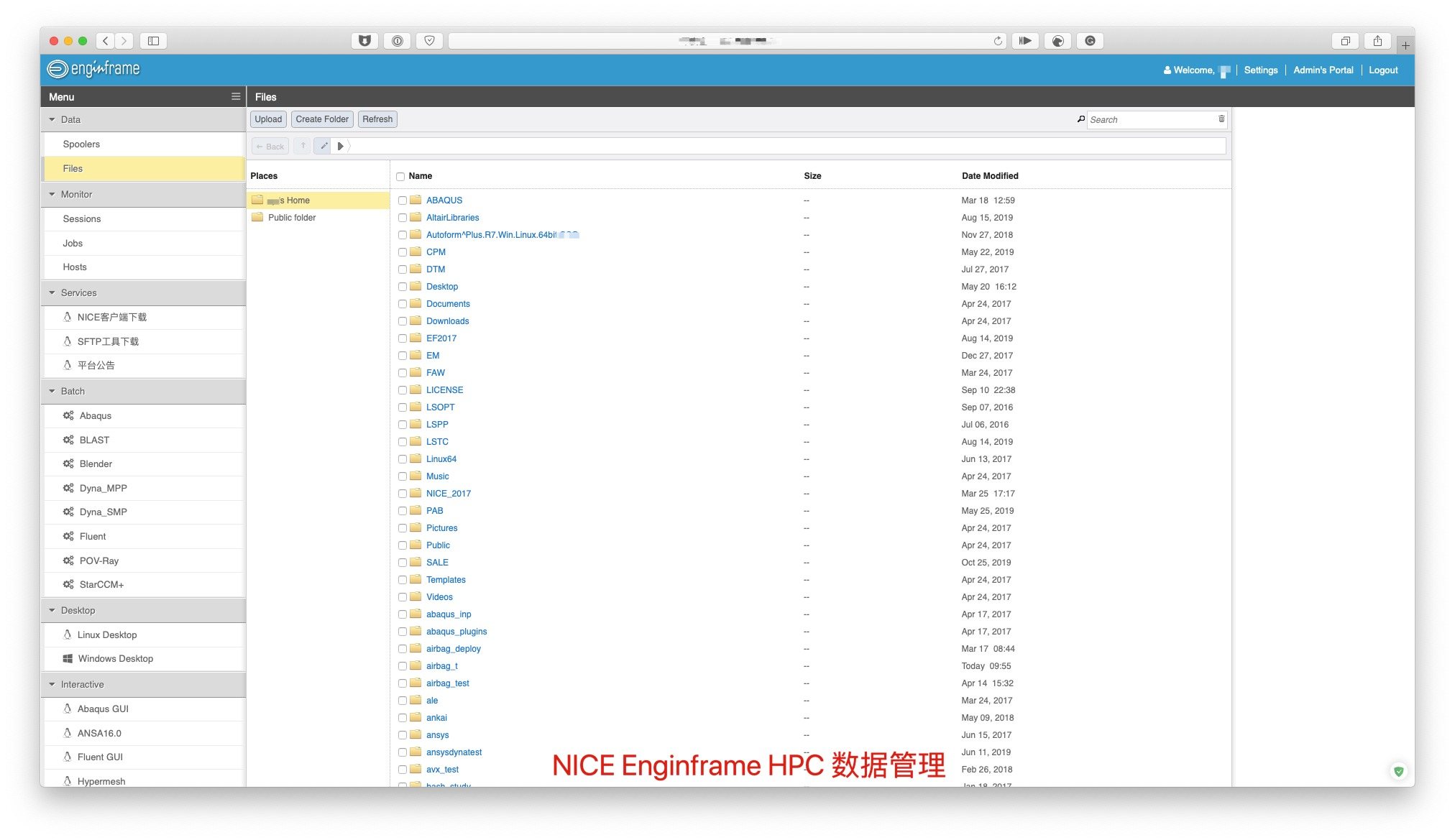Collapse the Interactive menu section
The width and height of the screenshot is (1455, 840).
pyautogui.click(x=144, y=684)
